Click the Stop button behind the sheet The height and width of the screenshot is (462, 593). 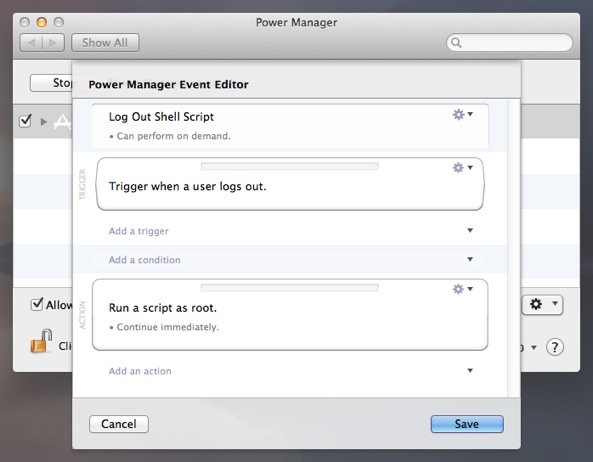tap(51, 83)
